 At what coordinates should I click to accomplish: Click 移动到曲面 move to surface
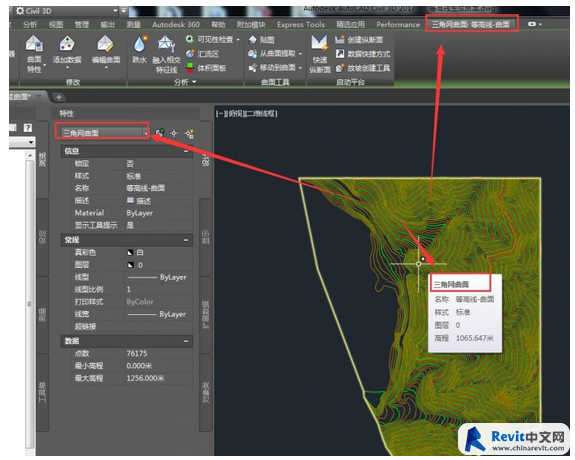272,68
